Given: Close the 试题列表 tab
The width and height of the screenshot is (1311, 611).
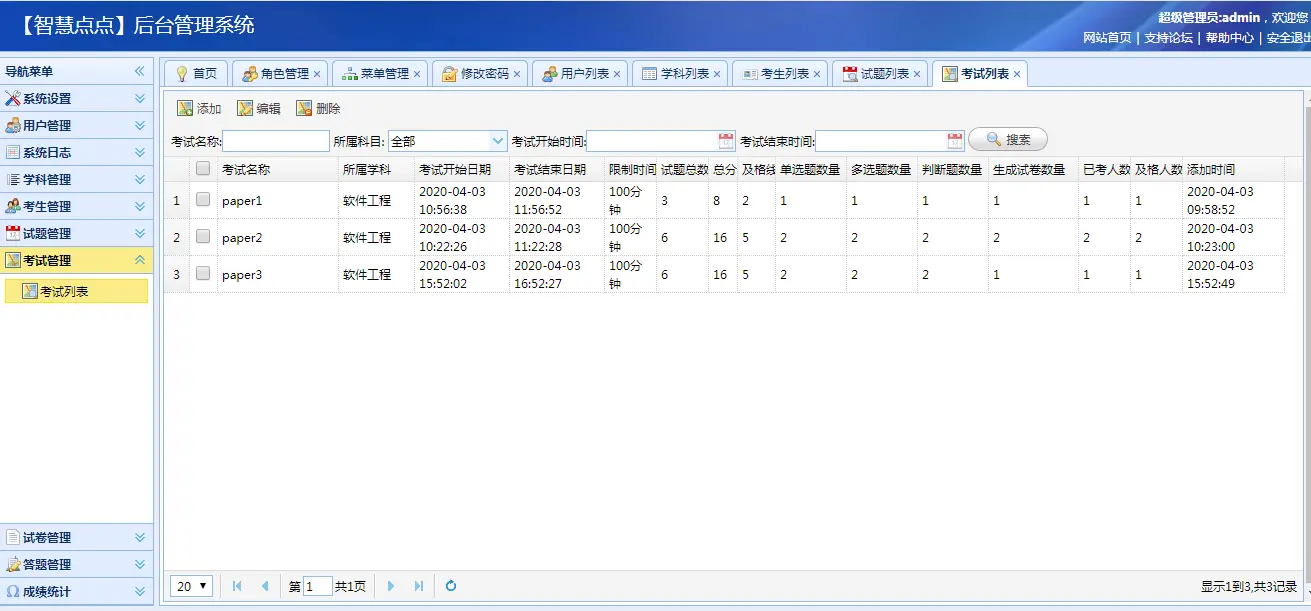Looking at the screenshot, I should tap(917, 74).
